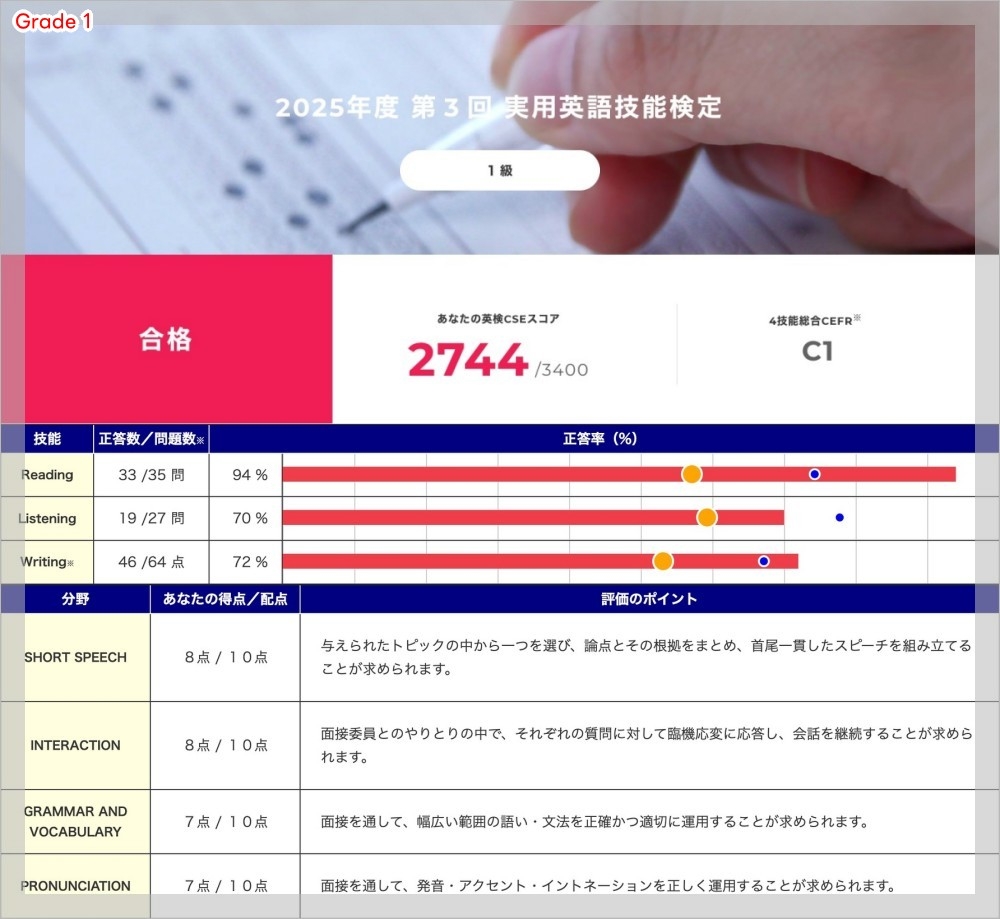Click the GRAMMAR AND VOCABULARY cell
The height and width of the screenshot is (919, 1000).
click(76, 821)
